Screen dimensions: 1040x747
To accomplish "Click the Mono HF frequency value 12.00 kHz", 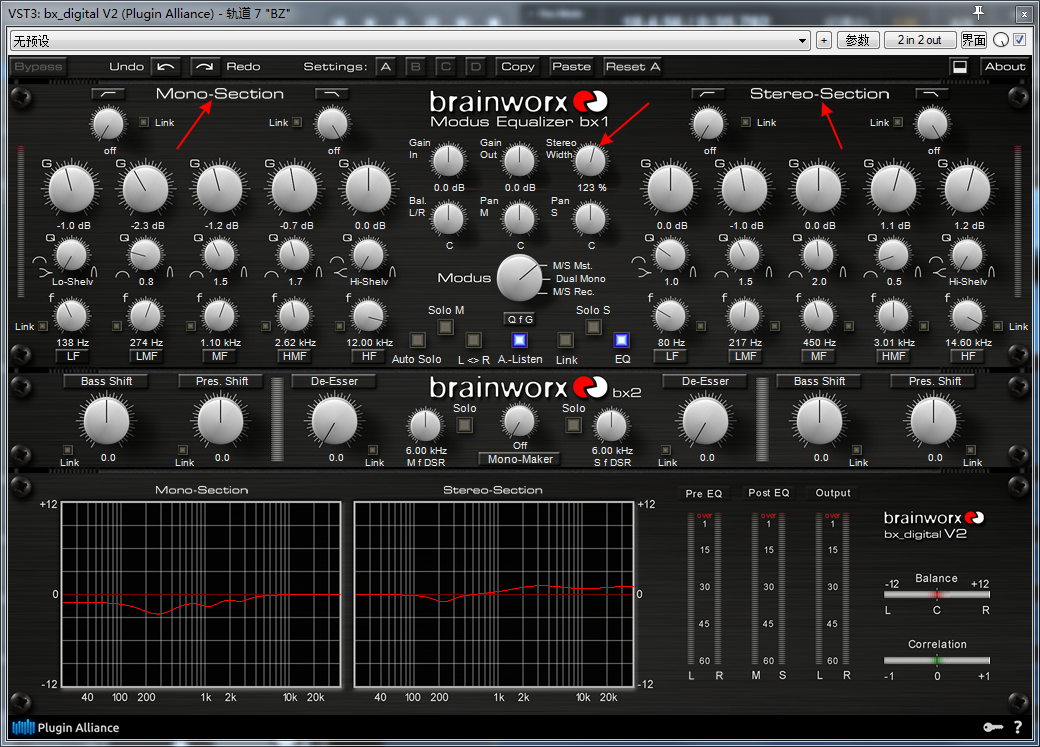I will click(x=369, y=342).
